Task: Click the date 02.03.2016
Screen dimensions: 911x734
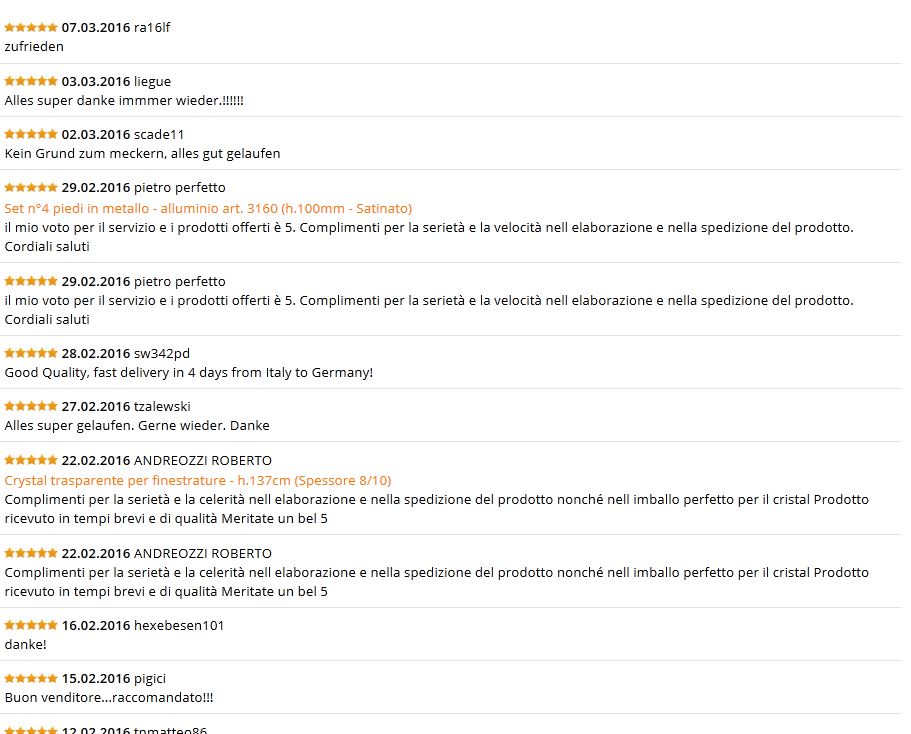Action: 96,134
